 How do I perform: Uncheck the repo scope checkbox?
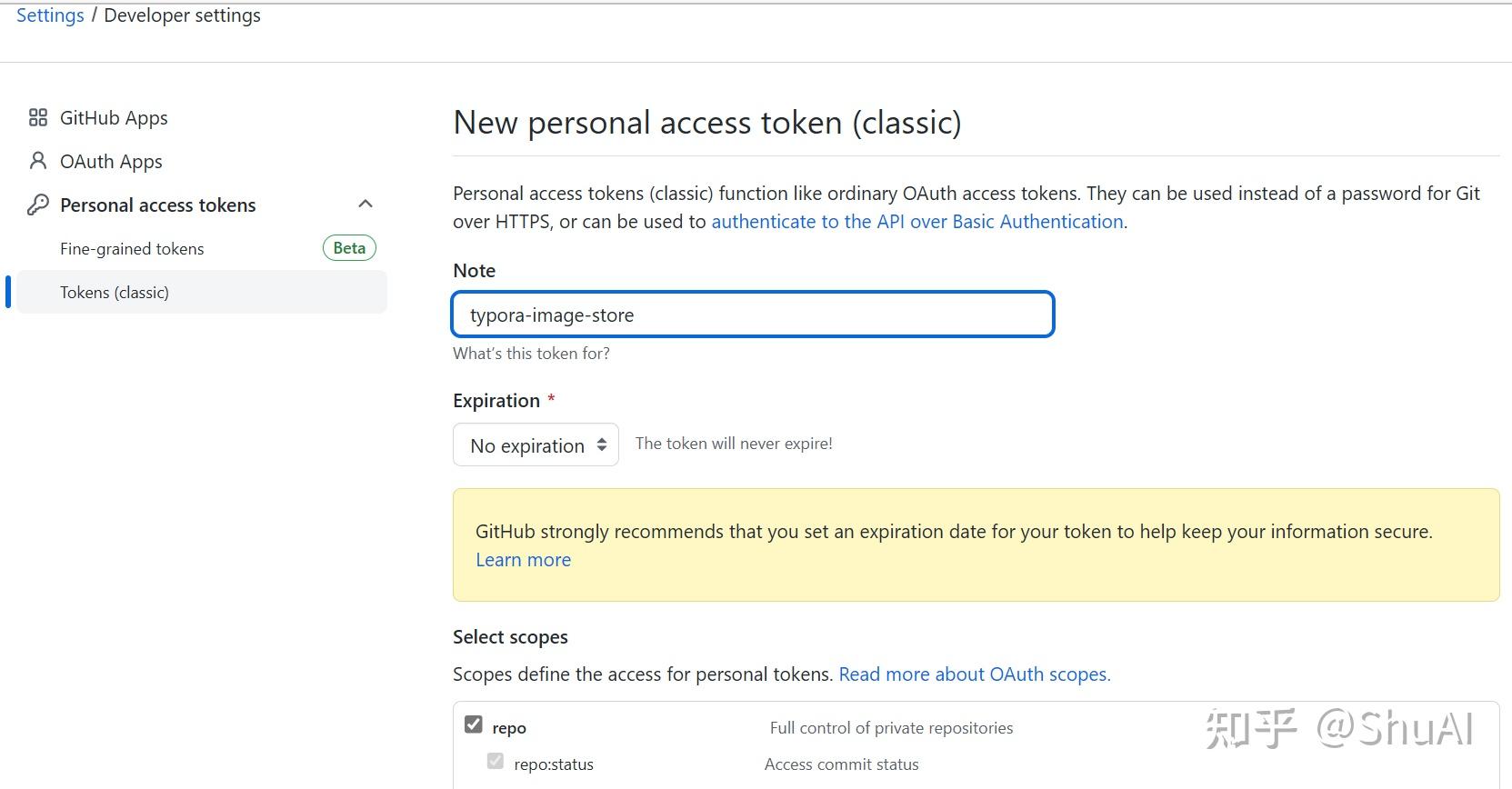click(474, 724)
